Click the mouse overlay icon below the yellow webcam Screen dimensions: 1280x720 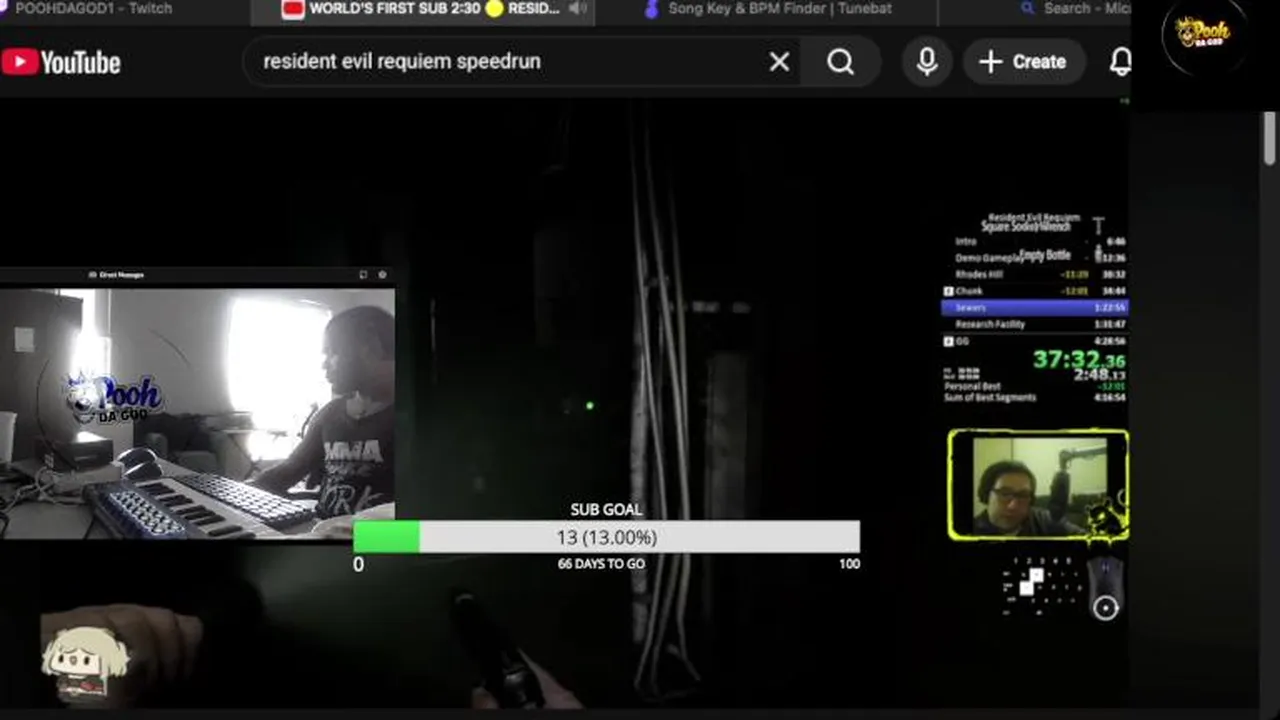click(x=1106, y=589)
